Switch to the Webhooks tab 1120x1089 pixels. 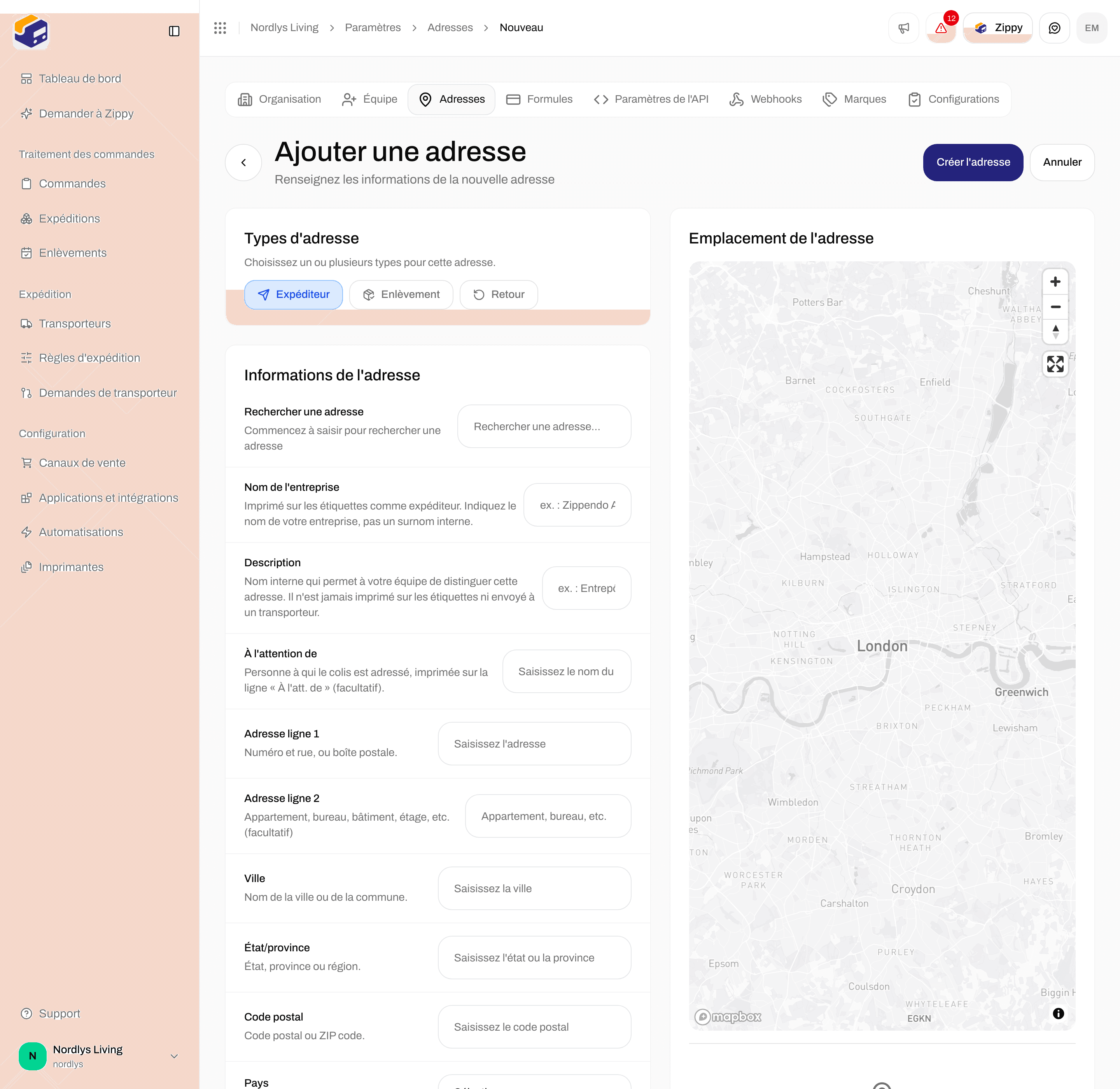coord(765,100)
